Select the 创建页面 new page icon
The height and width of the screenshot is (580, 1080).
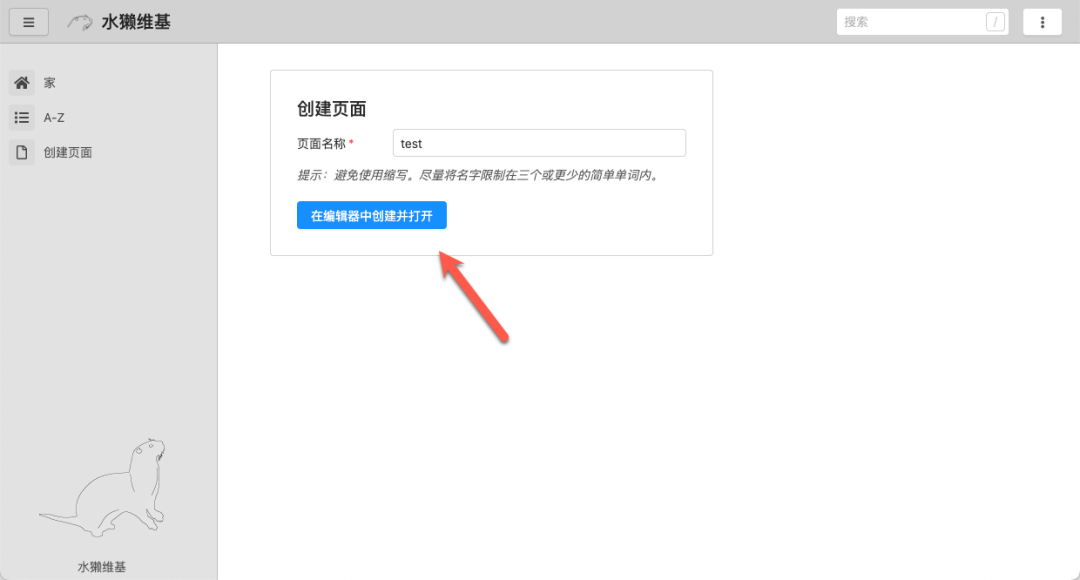coord(21,152)
